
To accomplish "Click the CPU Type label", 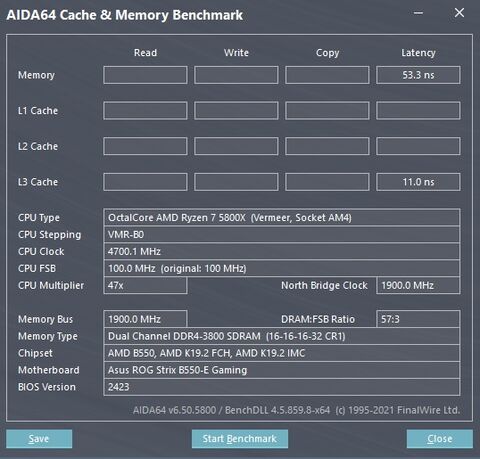I will coord(39,218).
